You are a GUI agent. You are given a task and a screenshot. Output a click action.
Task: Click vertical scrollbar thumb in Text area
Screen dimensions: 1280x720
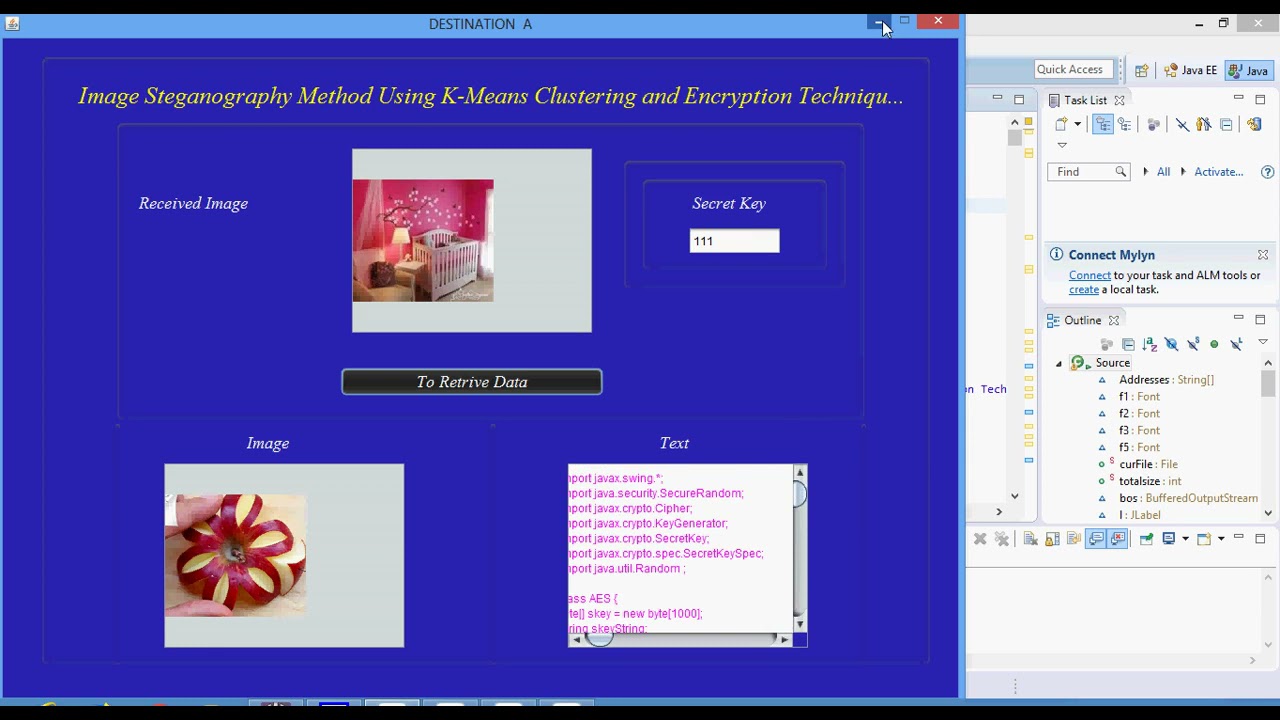coord(799,493)
